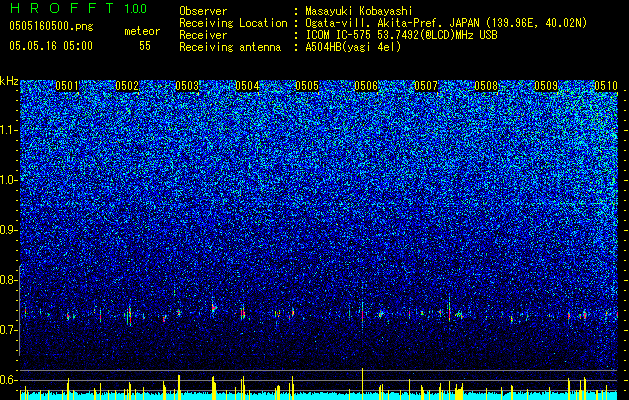Click the tallest yellow spike near 0506
The image size is (629, 400).
pos(362,384)
